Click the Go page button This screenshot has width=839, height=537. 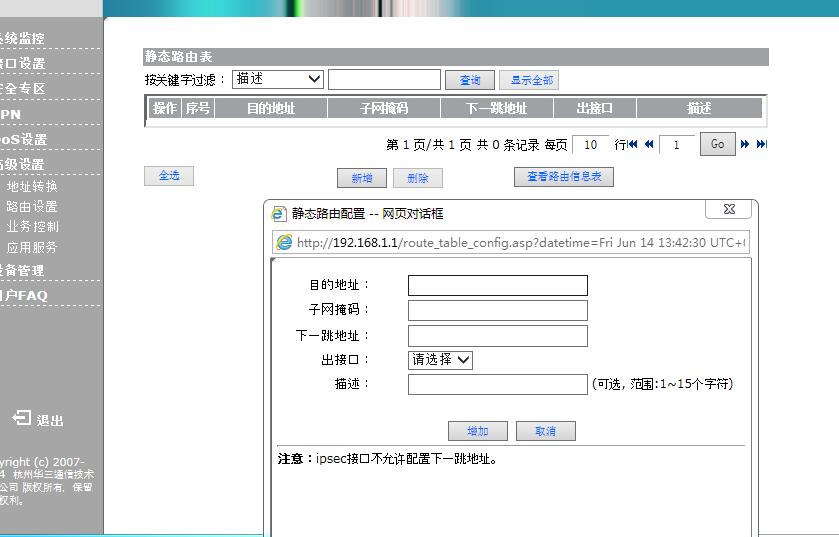pyautogui.click(x=718, y=144)
